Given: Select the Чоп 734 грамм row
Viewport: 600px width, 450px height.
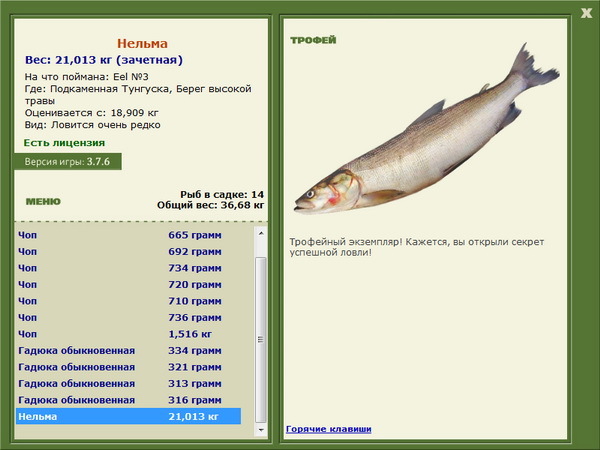Looking at the screenshot, I should tap(128, 268).
